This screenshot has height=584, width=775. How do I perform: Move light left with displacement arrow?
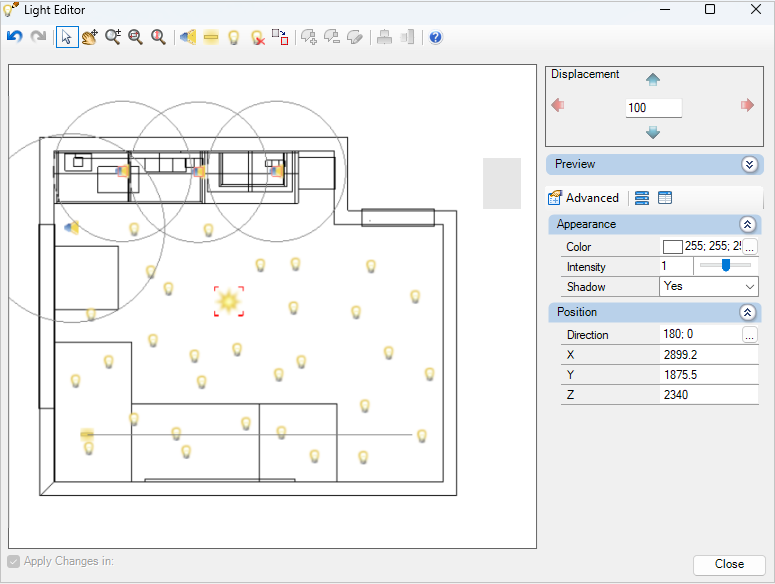point(558,105)
